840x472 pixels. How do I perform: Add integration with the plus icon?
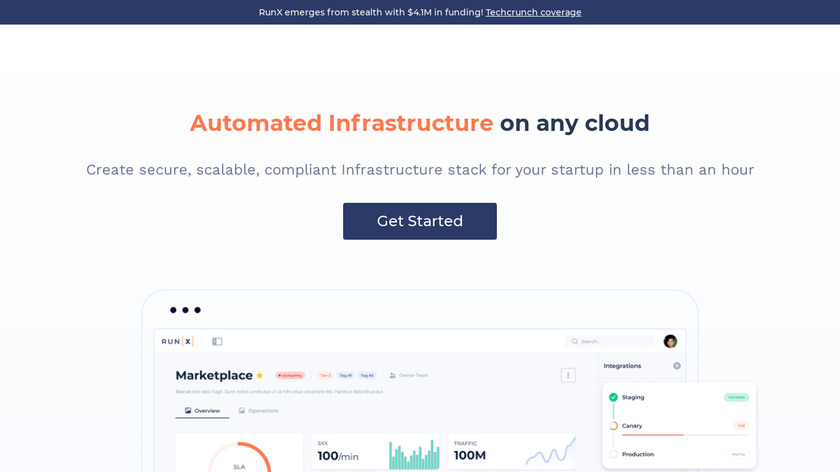(x=677, y=366)
